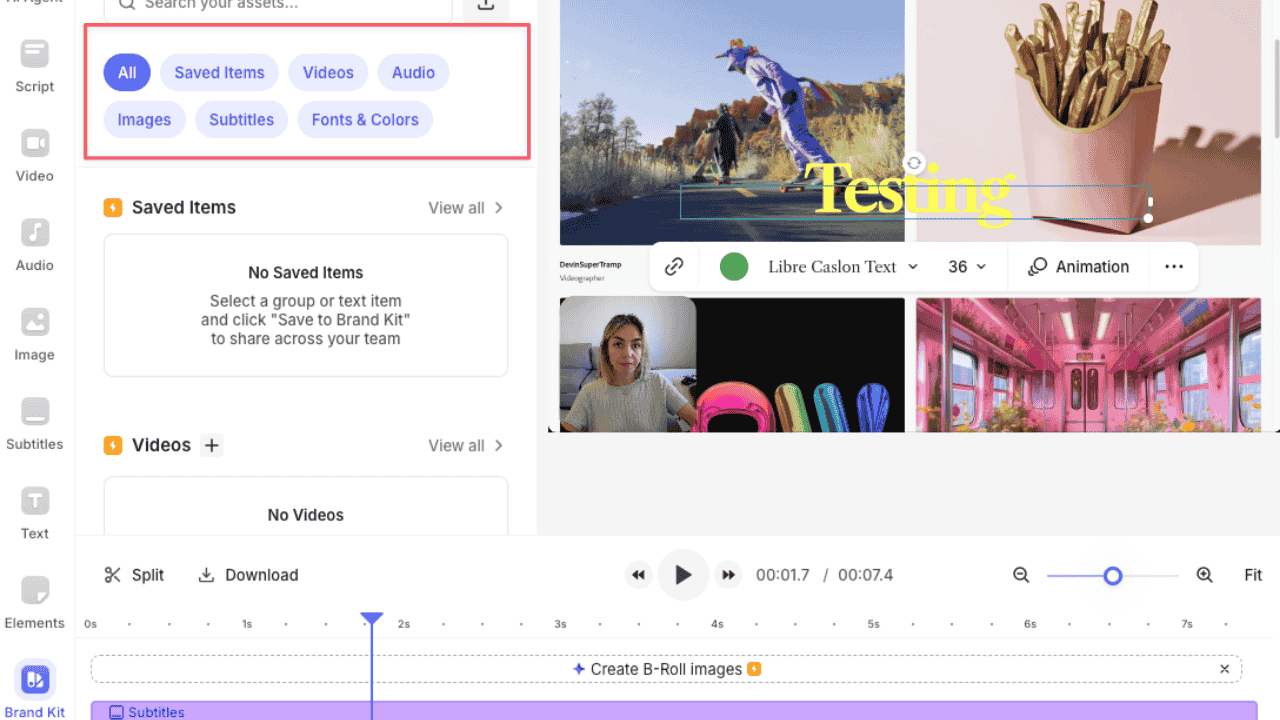
Task: Click the link icon in the text toolbar
Action: (x=674, y=266)
